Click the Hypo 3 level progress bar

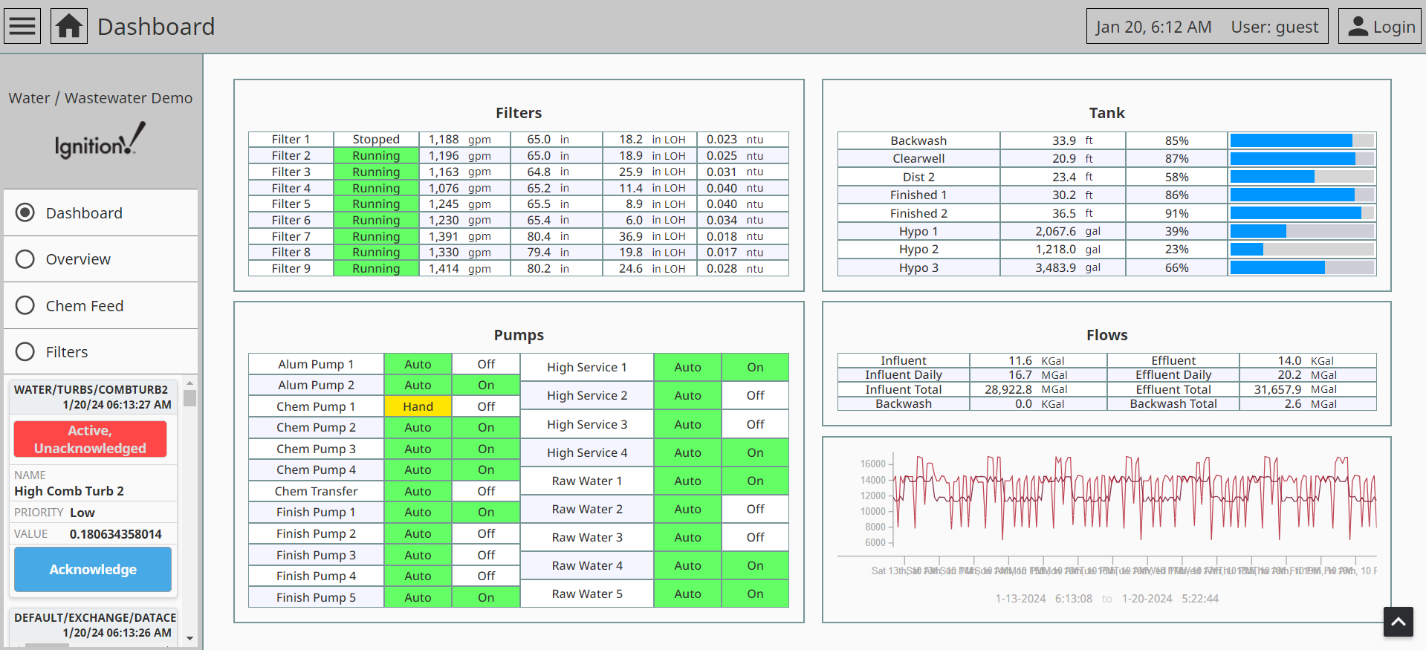(1302, 267)
